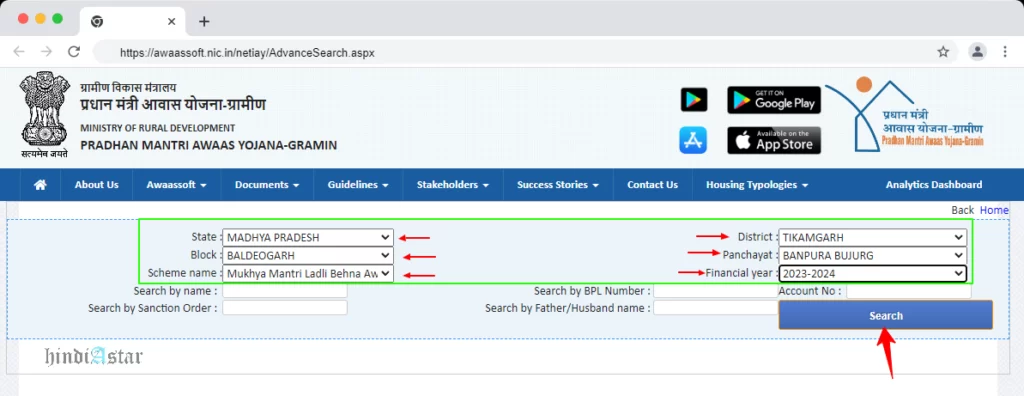Click the PMAY-Gramin house logo
This screenshot has height=396, width=1024.
click(x=905, y=114)
